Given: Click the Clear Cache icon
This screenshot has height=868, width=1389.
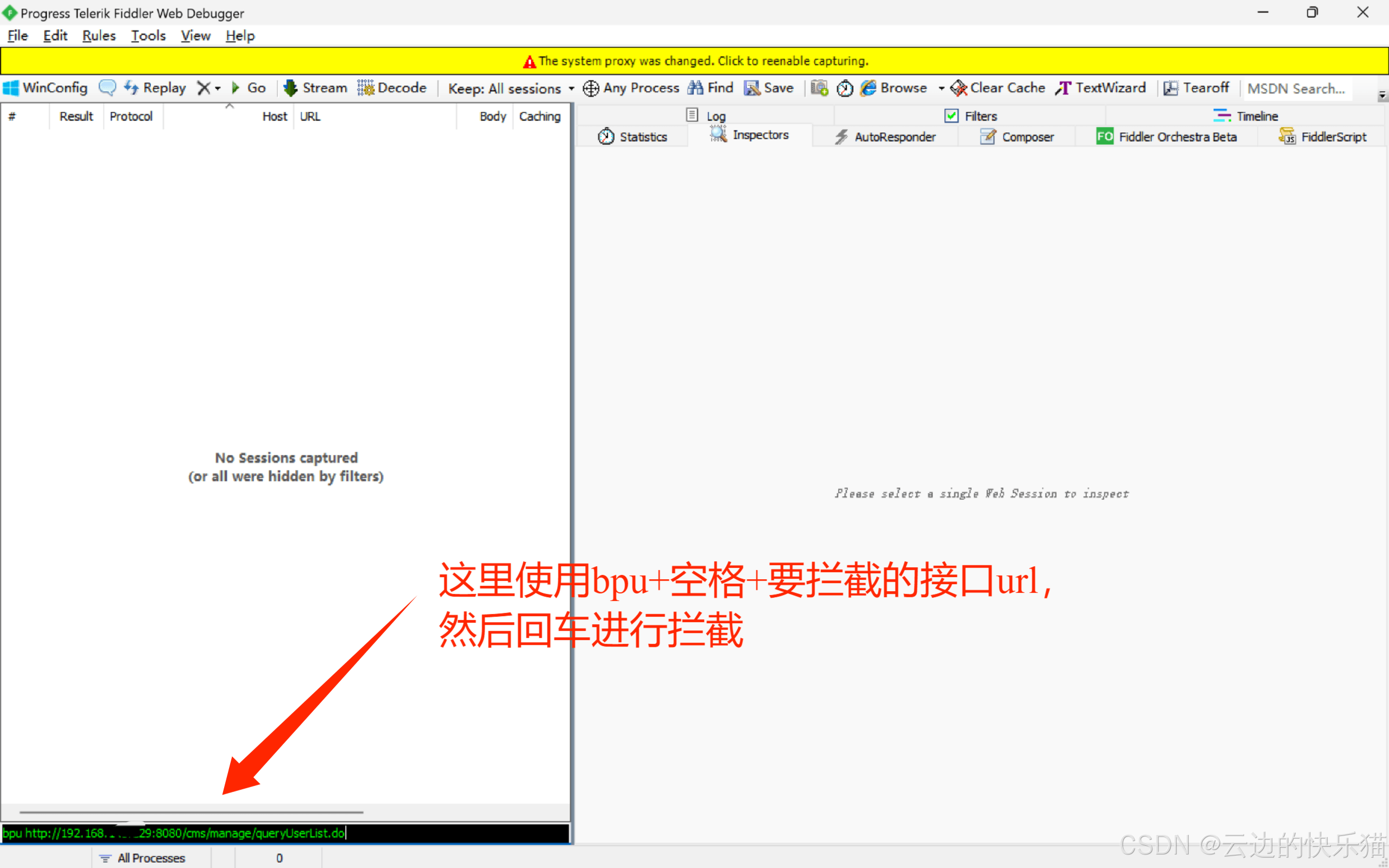Looking at the screenshot, I should (958, 88).
